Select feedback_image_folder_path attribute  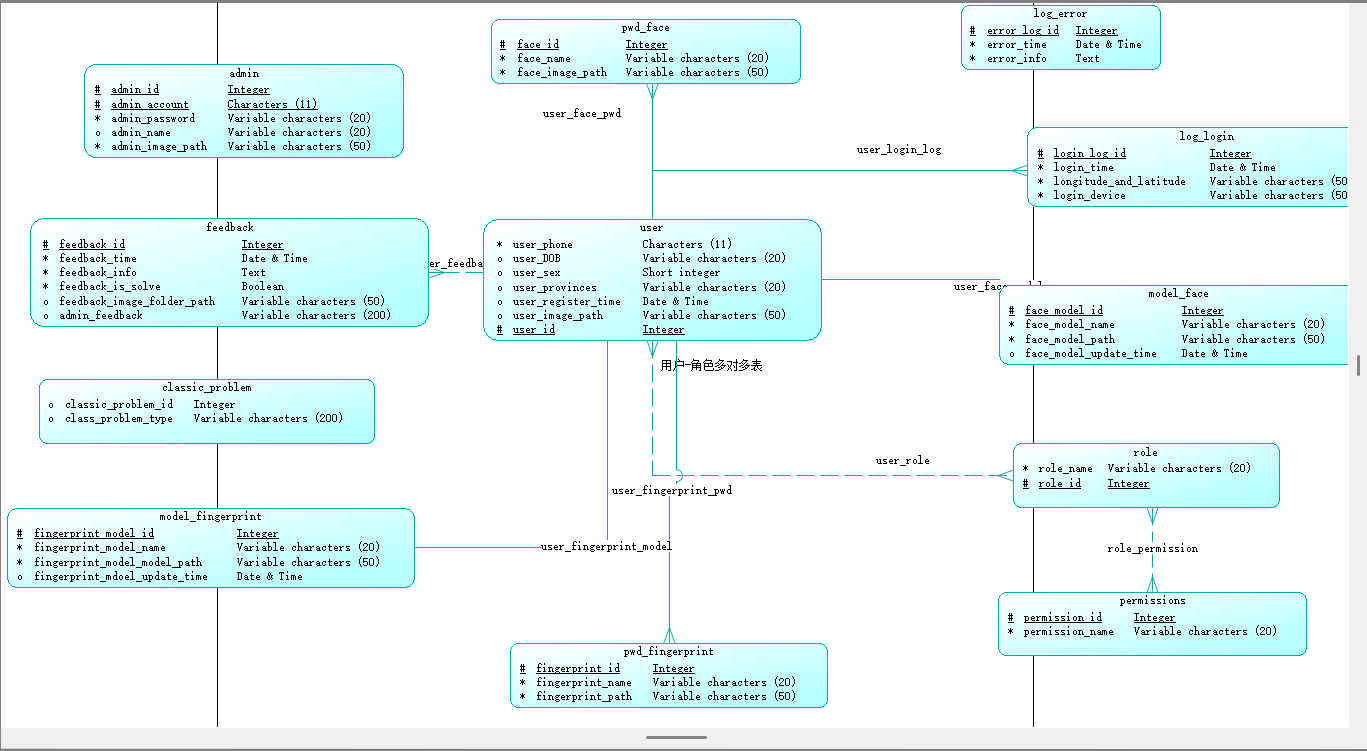137,301
